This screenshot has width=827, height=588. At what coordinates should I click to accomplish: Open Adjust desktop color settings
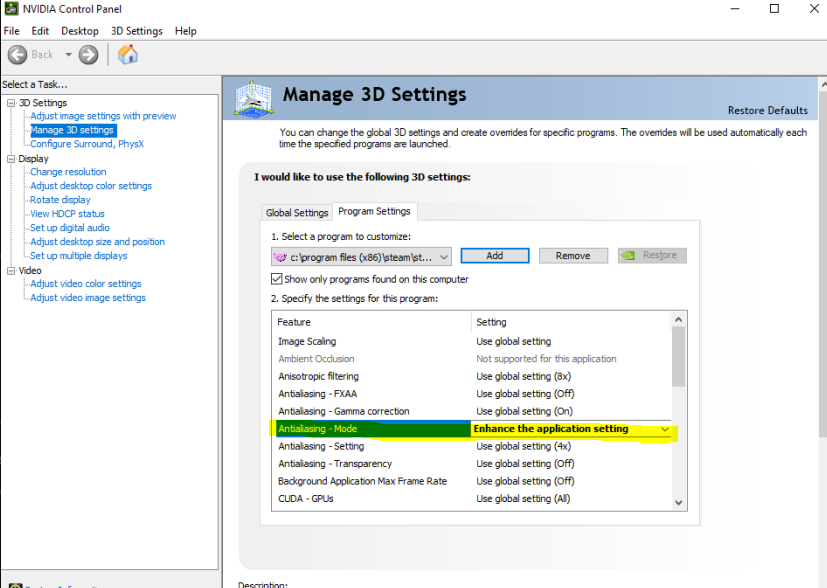click(x=91, y=186)
